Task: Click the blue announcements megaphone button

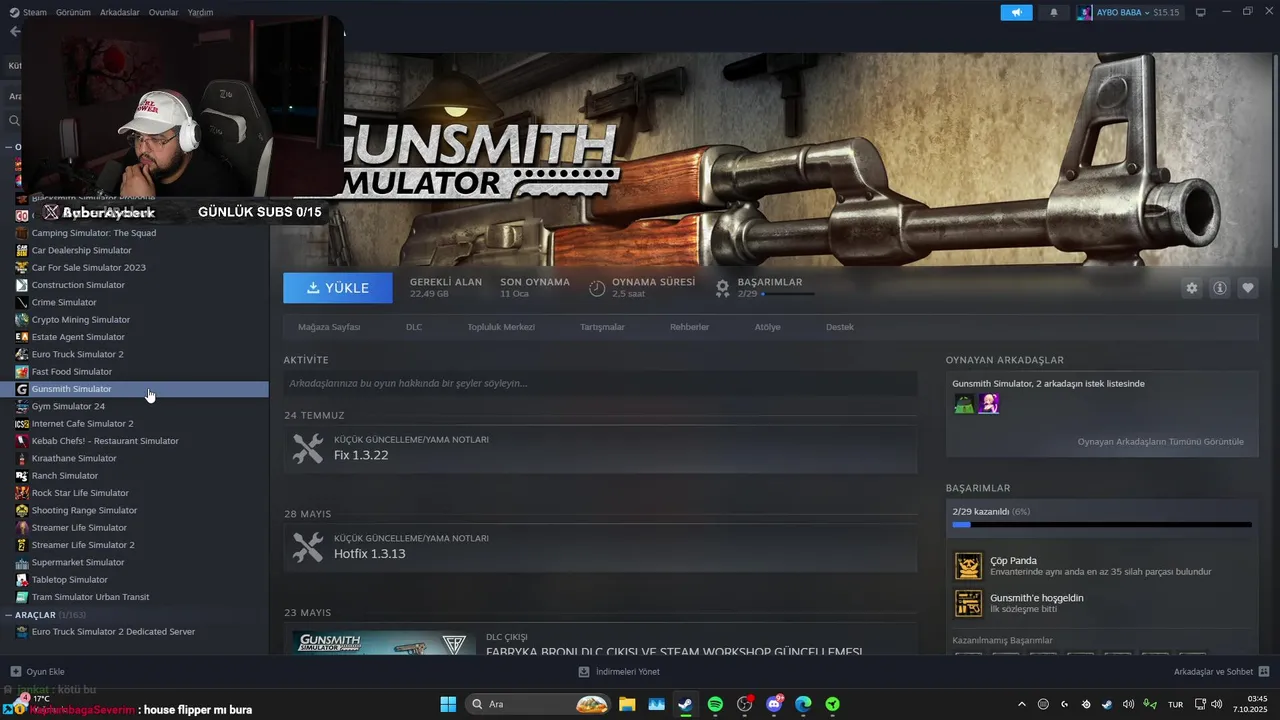Action: [x=1016, y=12]
